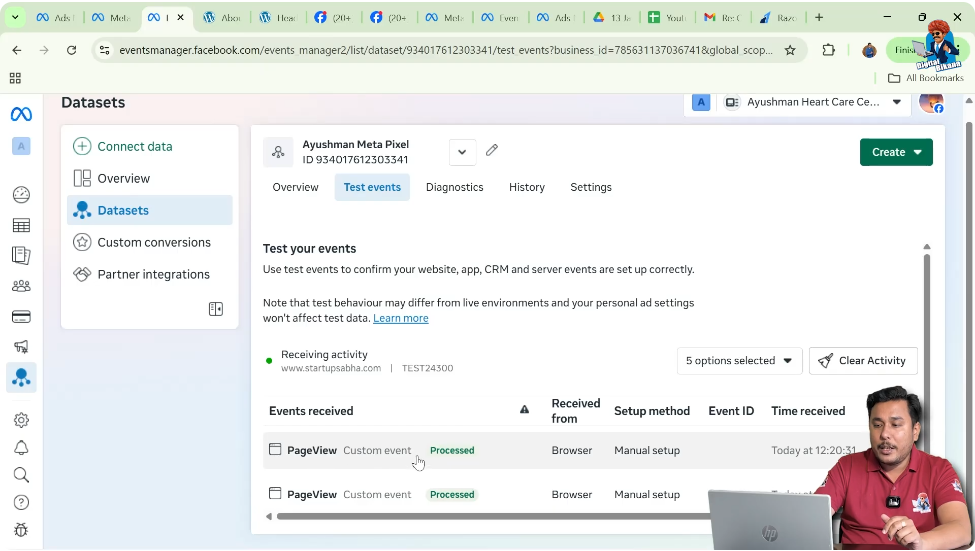The height and width of the screenshot is (551, 975).
Task: Open notifications bell icon
Action: [x=21, y=448]
